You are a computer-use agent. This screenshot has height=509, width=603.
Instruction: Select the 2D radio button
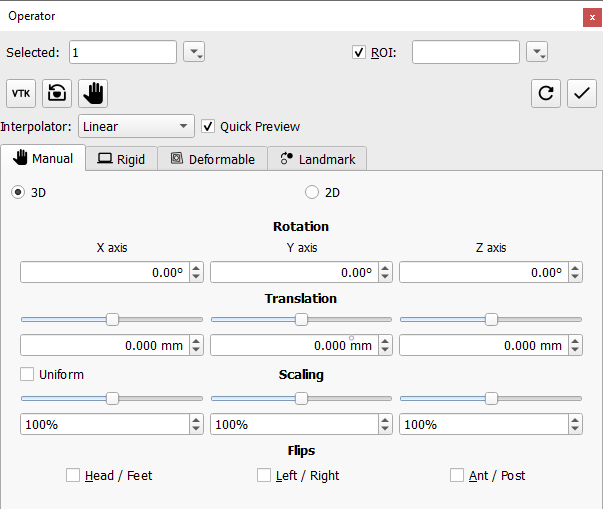312,192
